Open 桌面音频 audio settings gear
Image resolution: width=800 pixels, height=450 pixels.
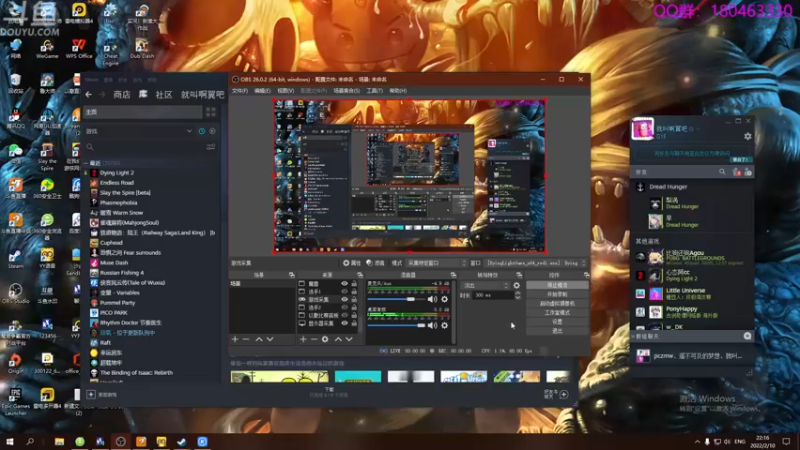(444, 325)
